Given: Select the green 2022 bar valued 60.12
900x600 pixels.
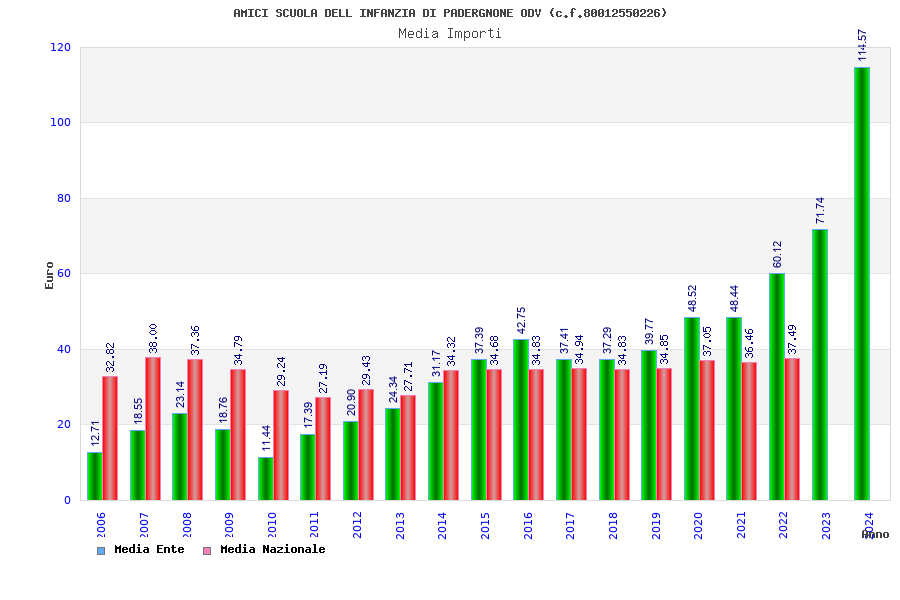Looking at the screenshot, I should (777, 386).
